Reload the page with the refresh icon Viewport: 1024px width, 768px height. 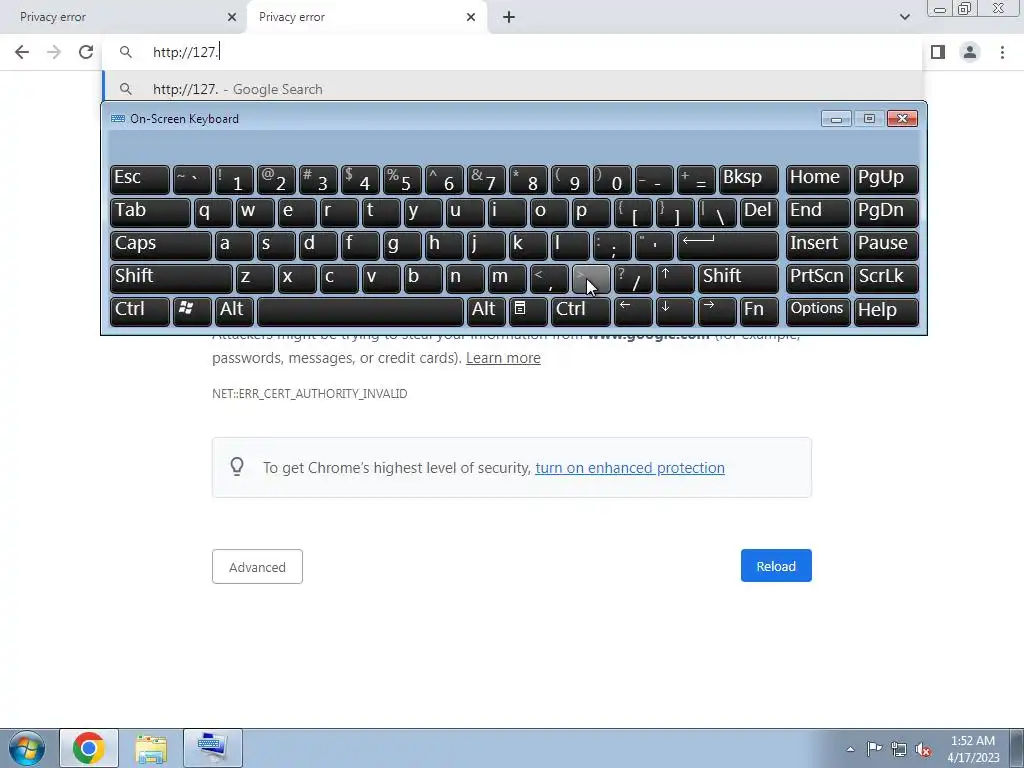tap(86, 52)
